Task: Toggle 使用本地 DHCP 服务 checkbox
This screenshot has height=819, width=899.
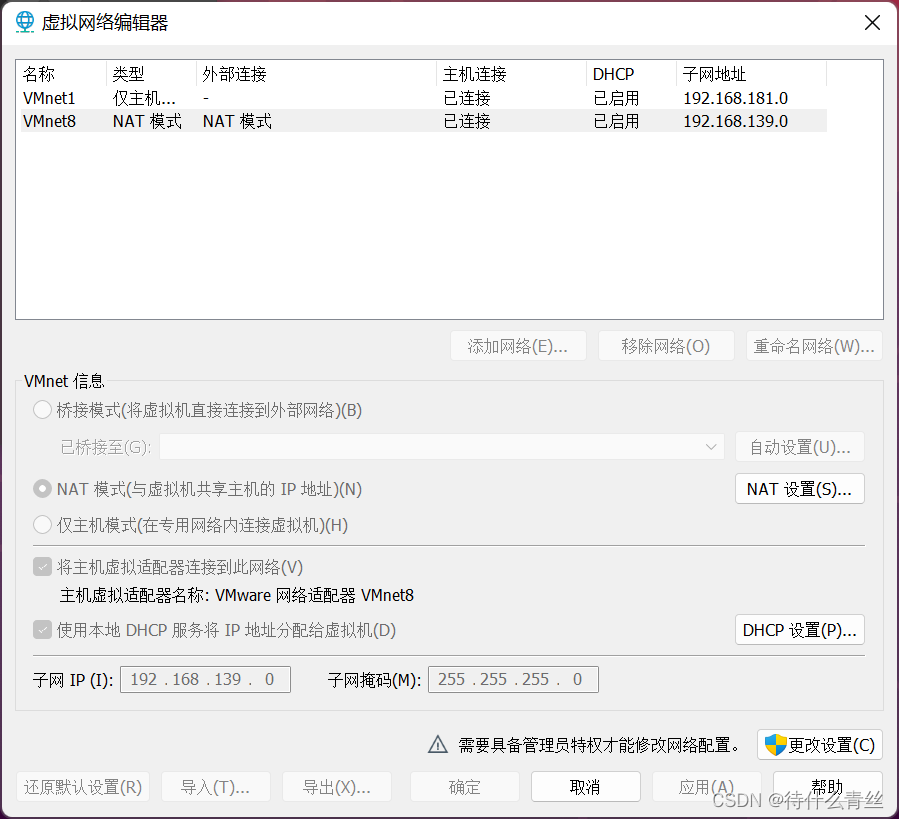Action: (x=42, y=630)
